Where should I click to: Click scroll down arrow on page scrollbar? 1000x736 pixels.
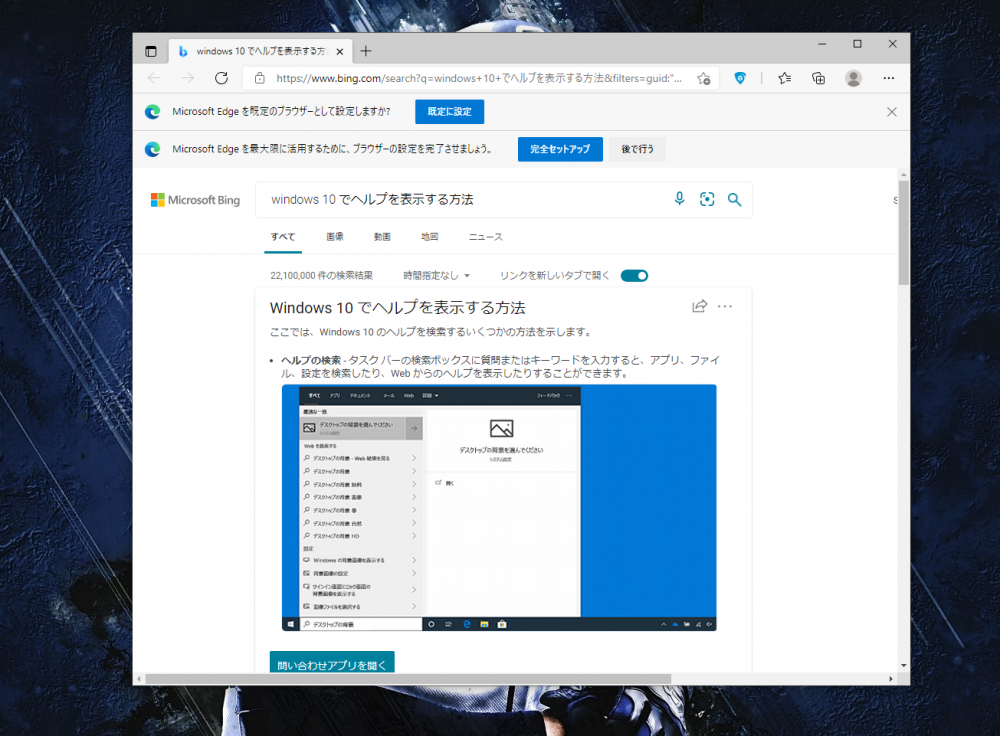[903, 665]
